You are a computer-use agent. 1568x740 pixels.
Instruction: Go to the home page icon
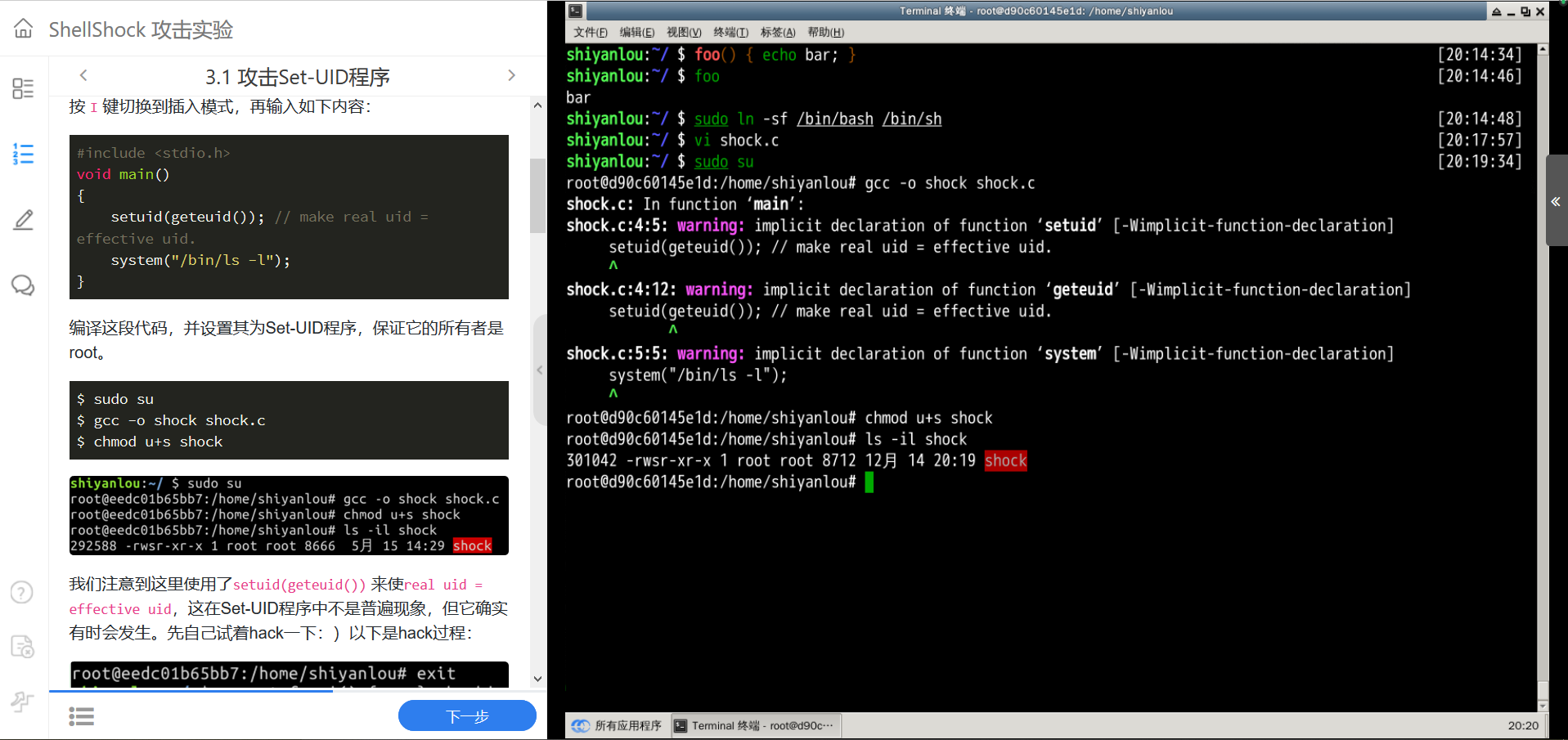[24, 29]
